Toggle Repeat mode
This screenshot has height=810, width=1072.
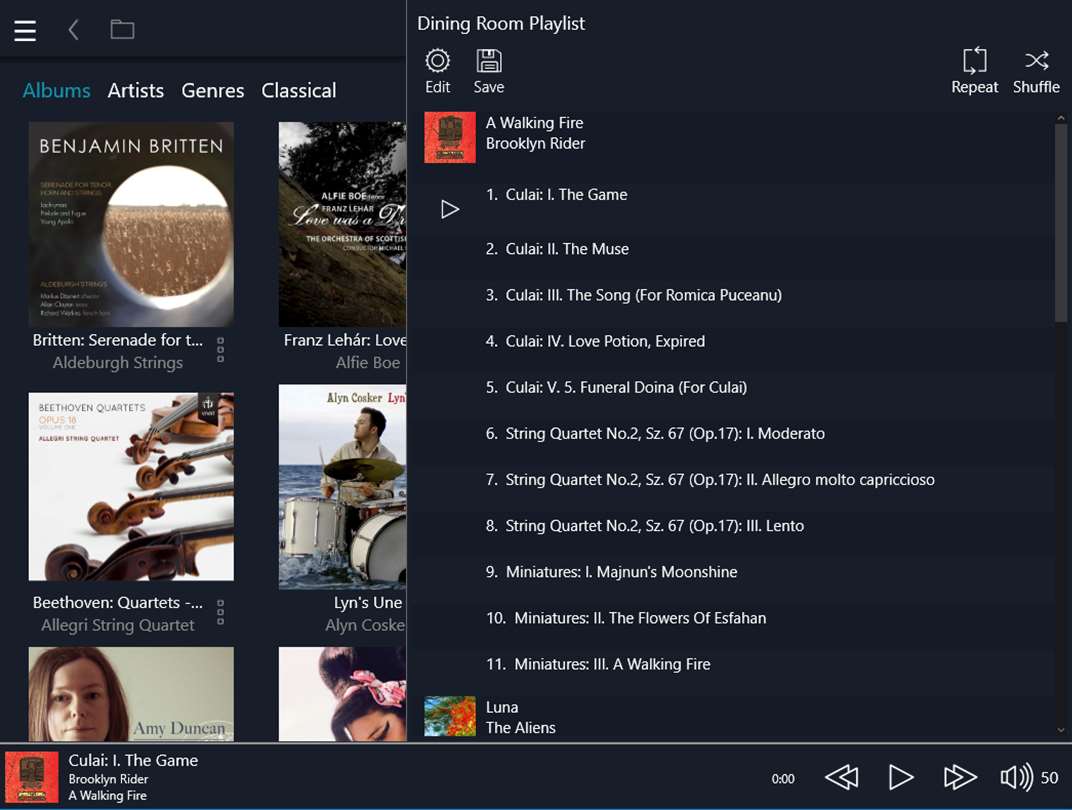point(974,71)
